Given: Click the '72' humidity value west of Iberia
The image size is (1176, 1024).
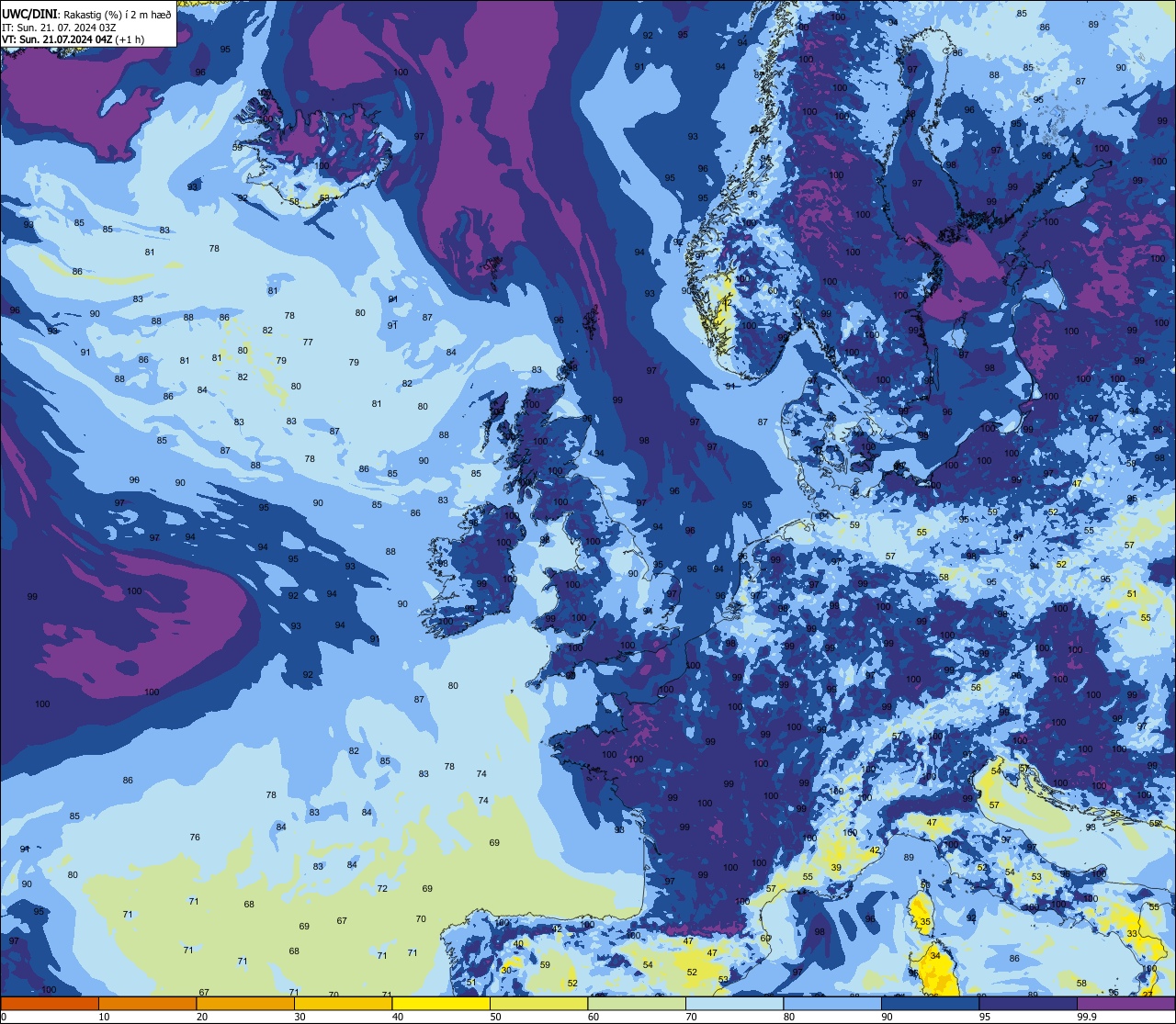Looking at the screenshot, I should tap(382, 889).
